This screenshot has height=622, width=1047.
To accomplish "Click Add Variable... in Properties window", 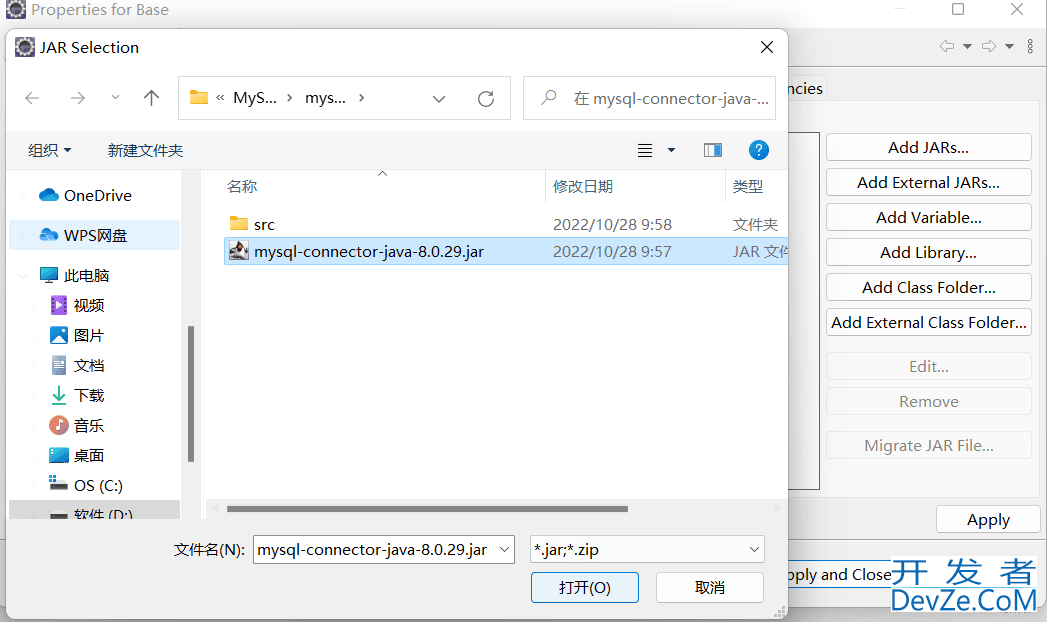I will click(x=929, y=218).
